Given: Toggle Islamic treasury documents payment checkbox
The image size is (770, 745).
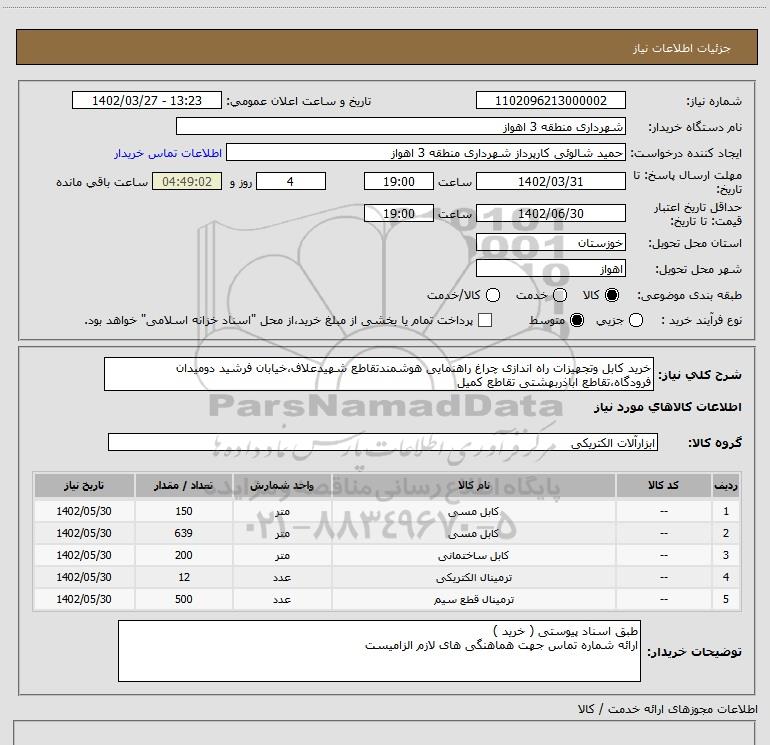Looking at the screenshot, I should [485, 320].
